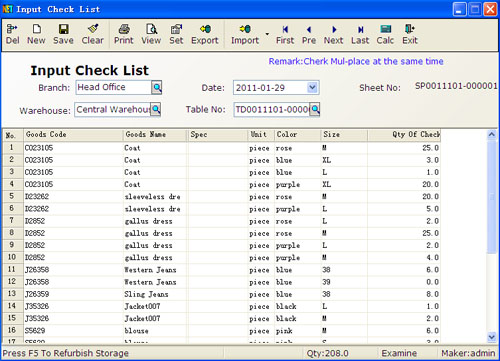Save the check list
The height and width of the screenshot is (361, 500).
pos(63,34)
